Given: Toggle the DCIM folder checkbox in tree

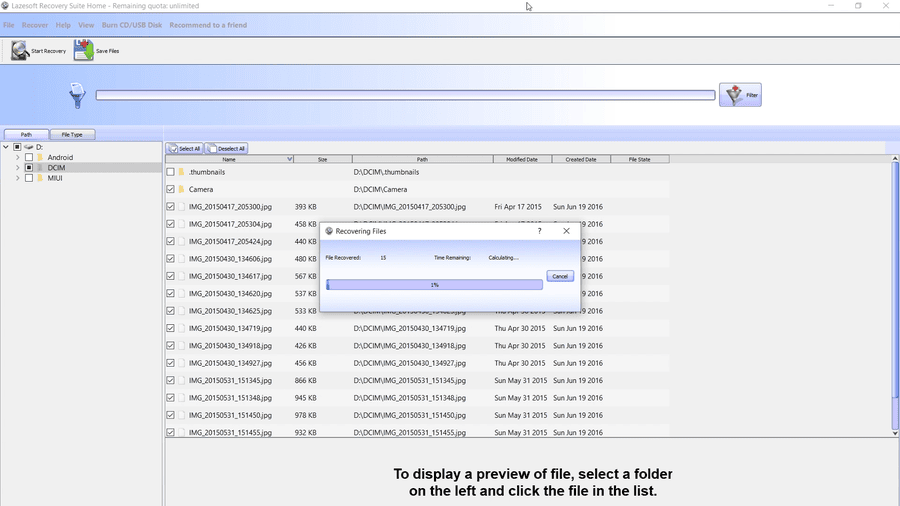Looking at the screenshot, I should point(29,168).
